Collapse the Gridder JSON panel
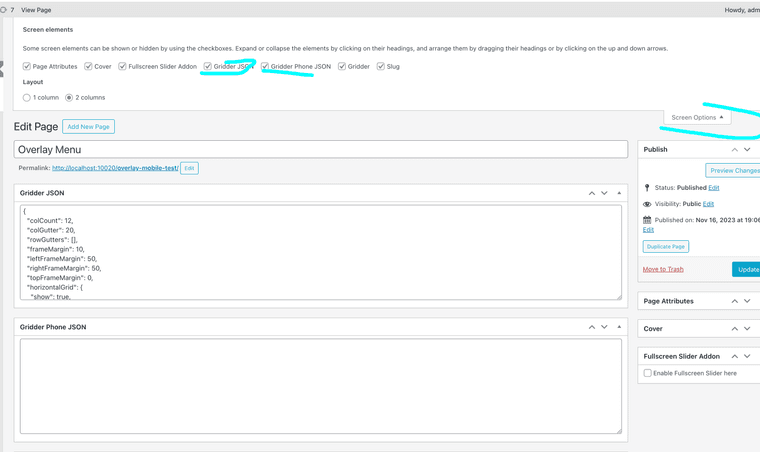Screen dimensions: 760x452 pos(619,193)
